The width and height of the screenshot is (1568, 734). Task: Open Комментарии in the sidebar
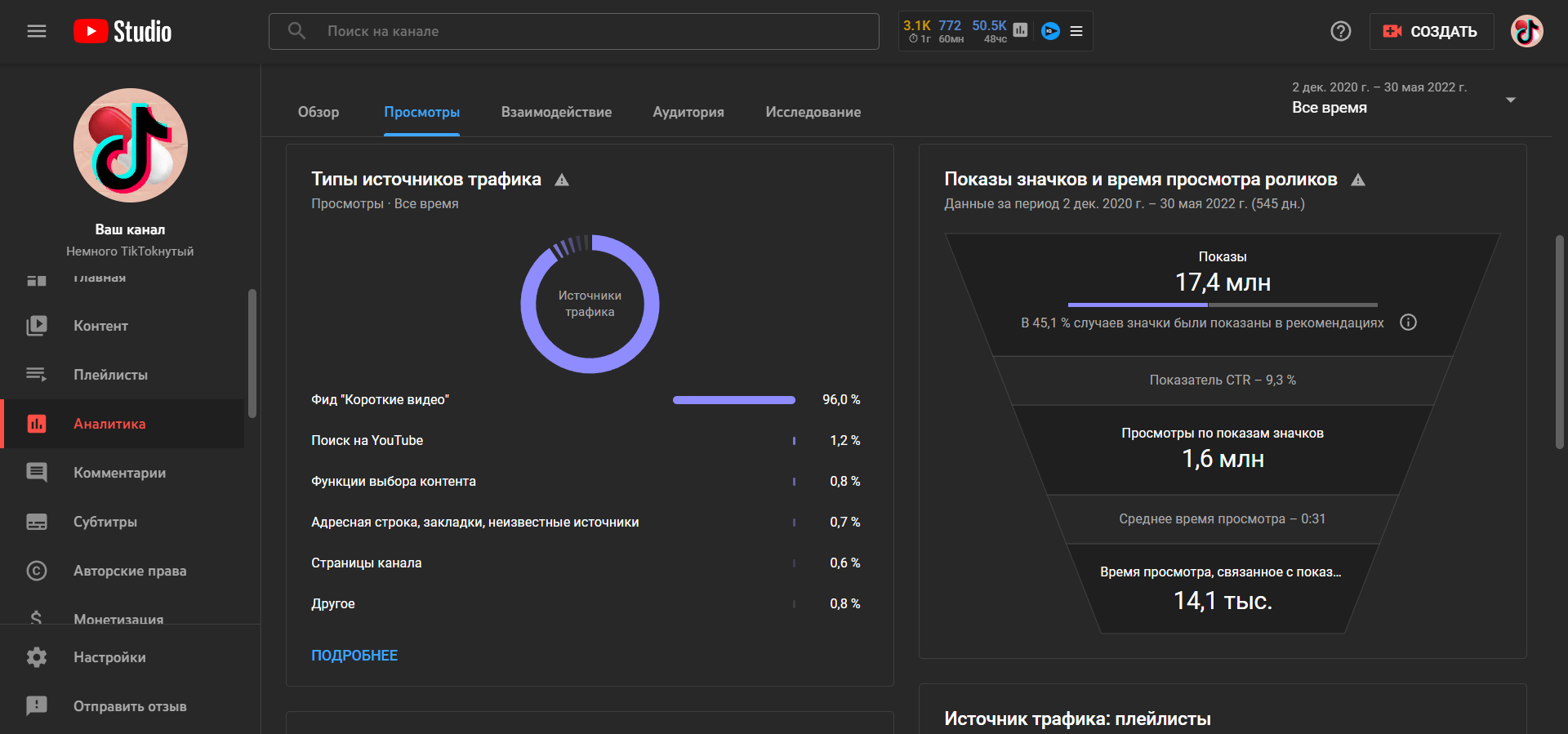[119, 473]
